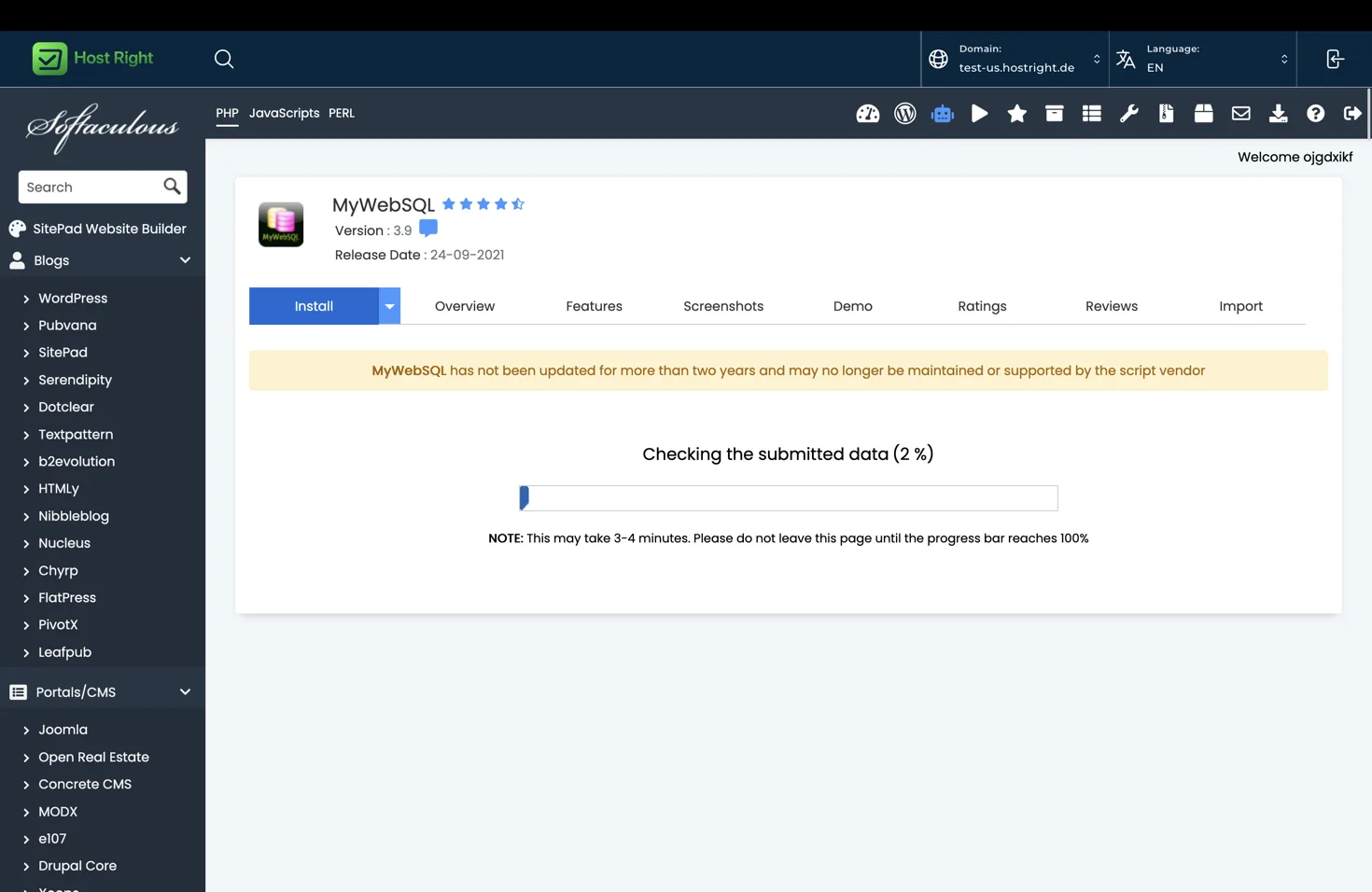Click the blue Install button
The image size is (1372, 892).
click(x=314, y=306)
